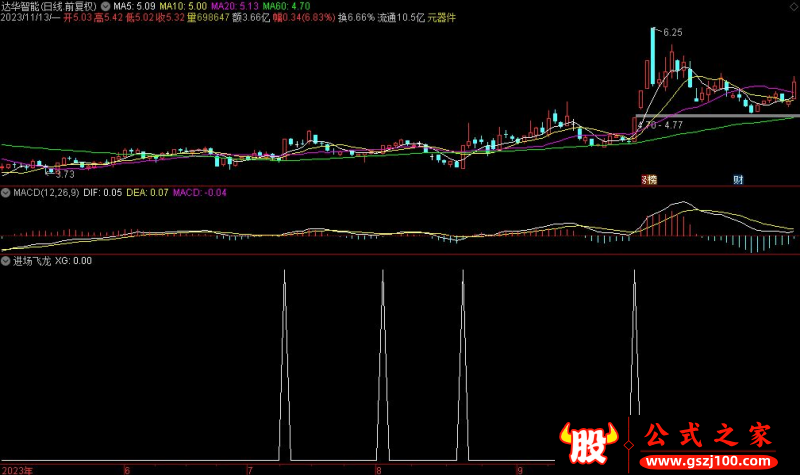Click the 额3.66亿 turnover amount value

coord(251,18)
